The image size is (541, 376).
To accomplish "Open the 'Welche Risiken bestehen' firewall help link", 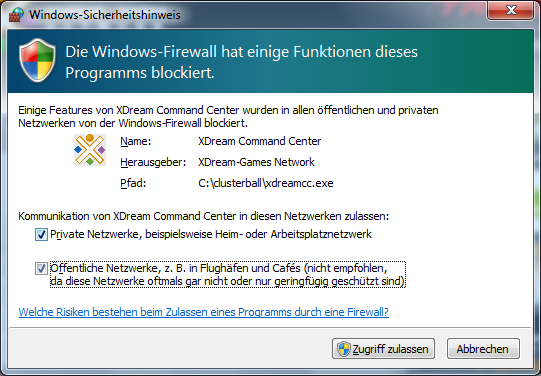I will pos(204,312).
